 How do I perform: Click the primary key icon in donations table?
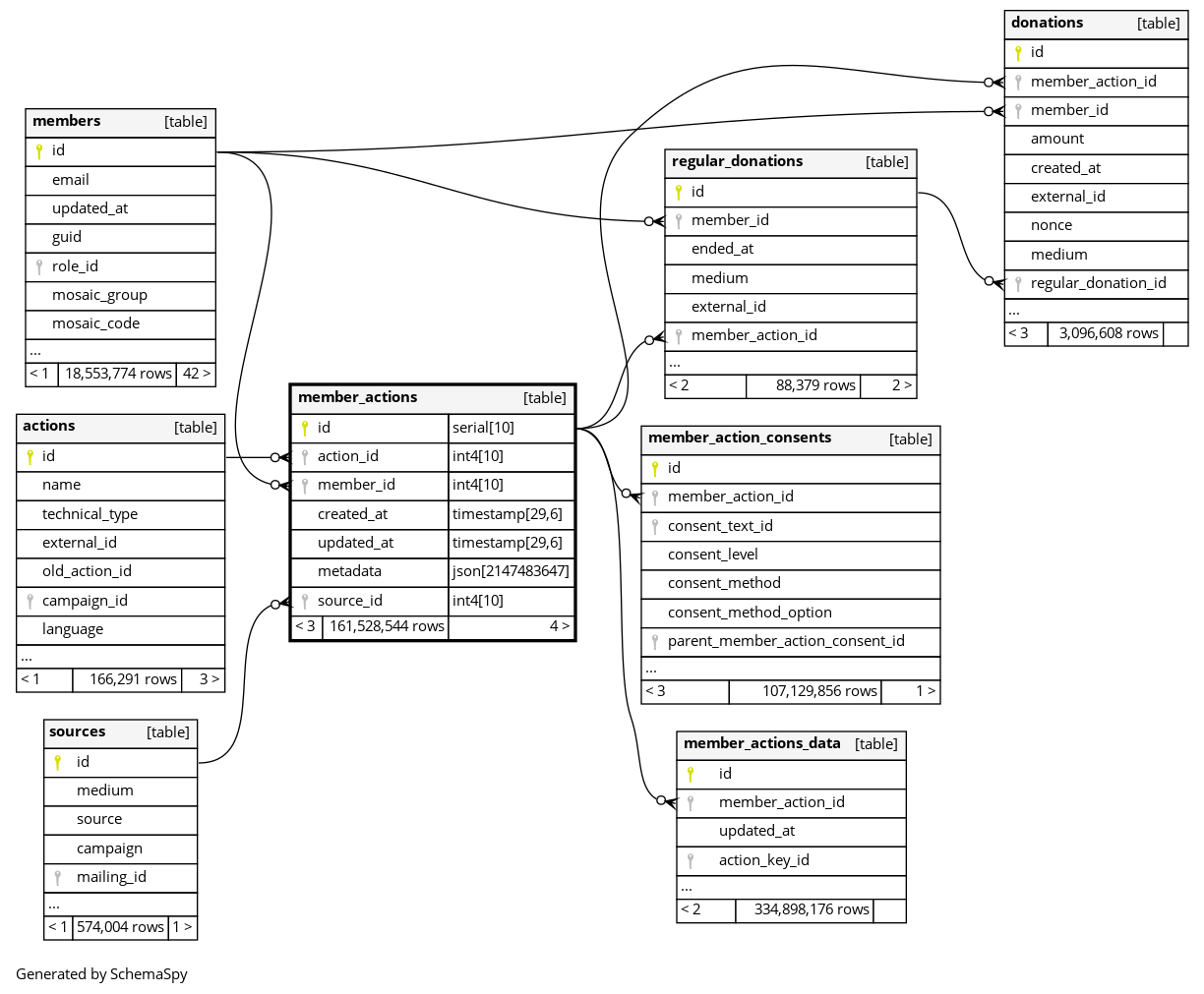click(x=1018, y=53)
